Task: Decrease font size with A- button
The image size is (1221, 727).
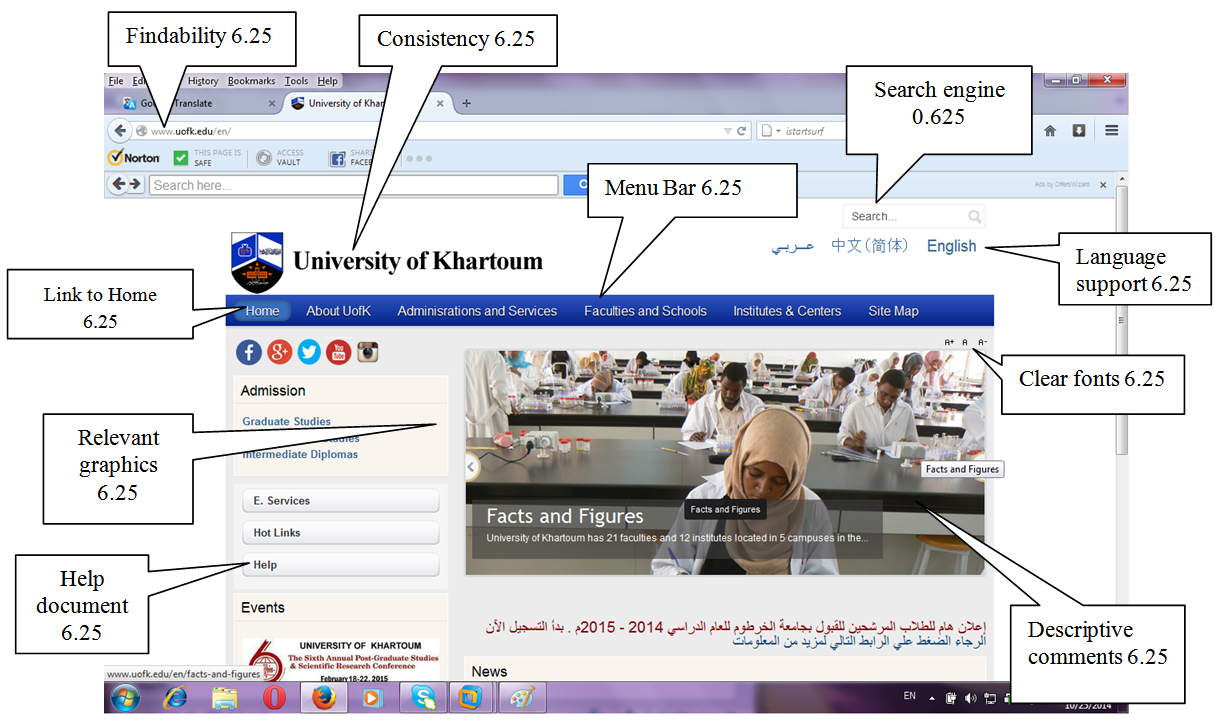Action: tap(982, 342)
